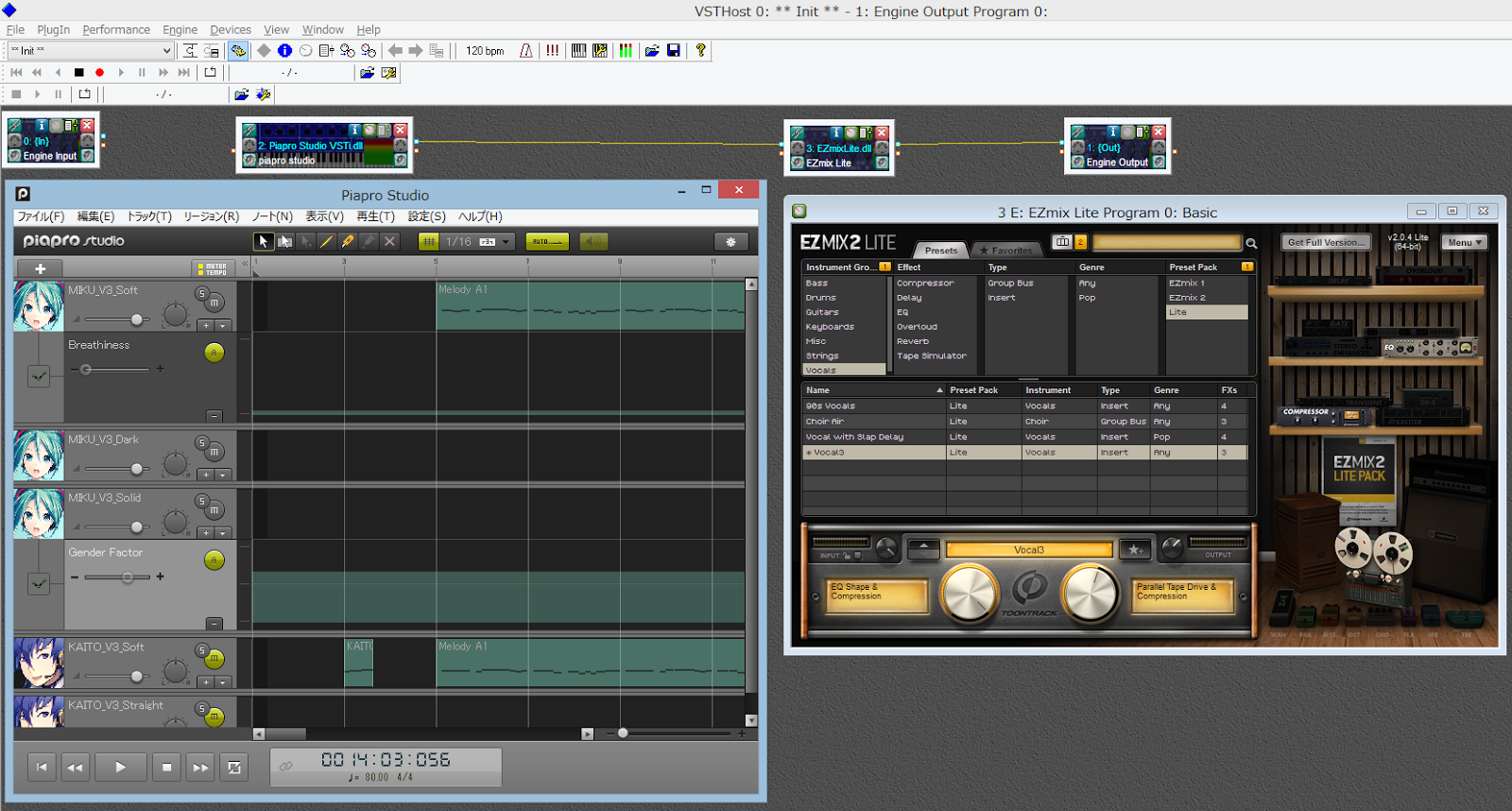Collapse the Breathiness parameter lane
The image size is (1512, 811).
(215, 416)
